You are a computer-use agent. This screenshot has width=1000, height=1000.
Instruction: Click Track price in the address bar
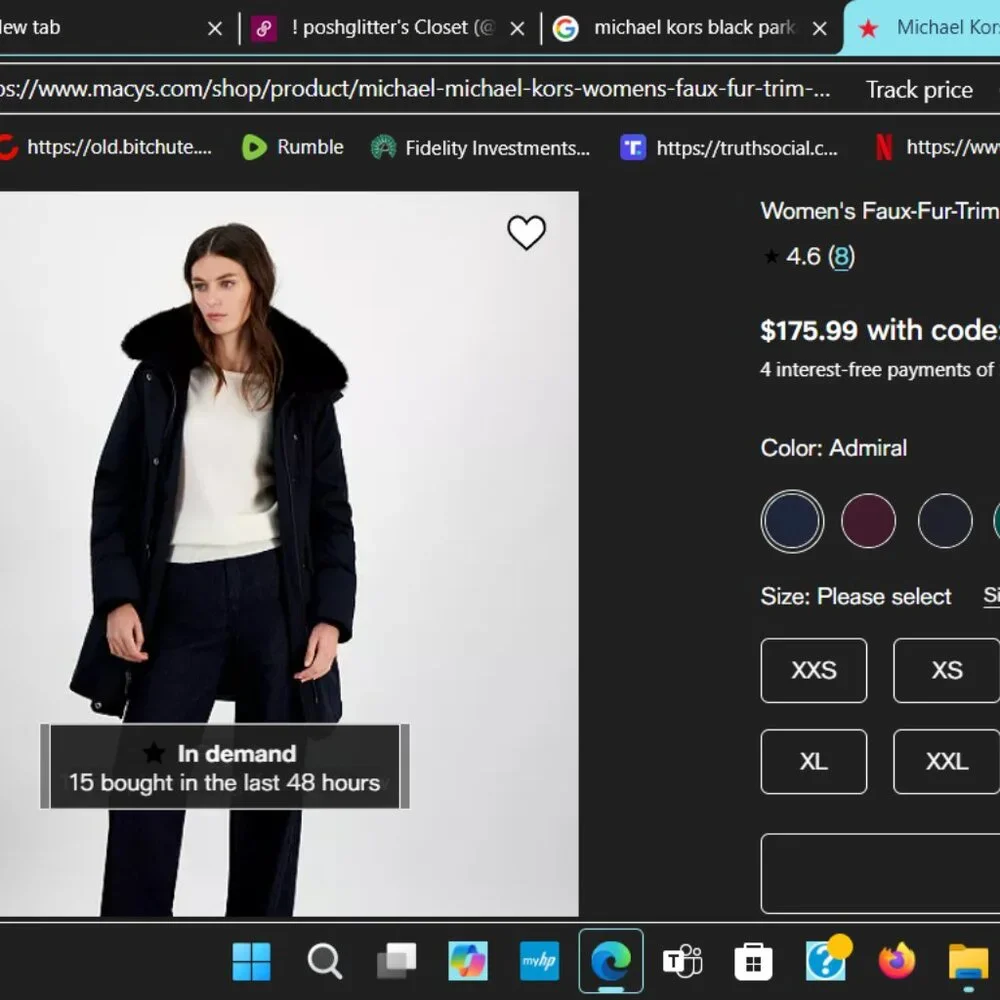point(919,90)
